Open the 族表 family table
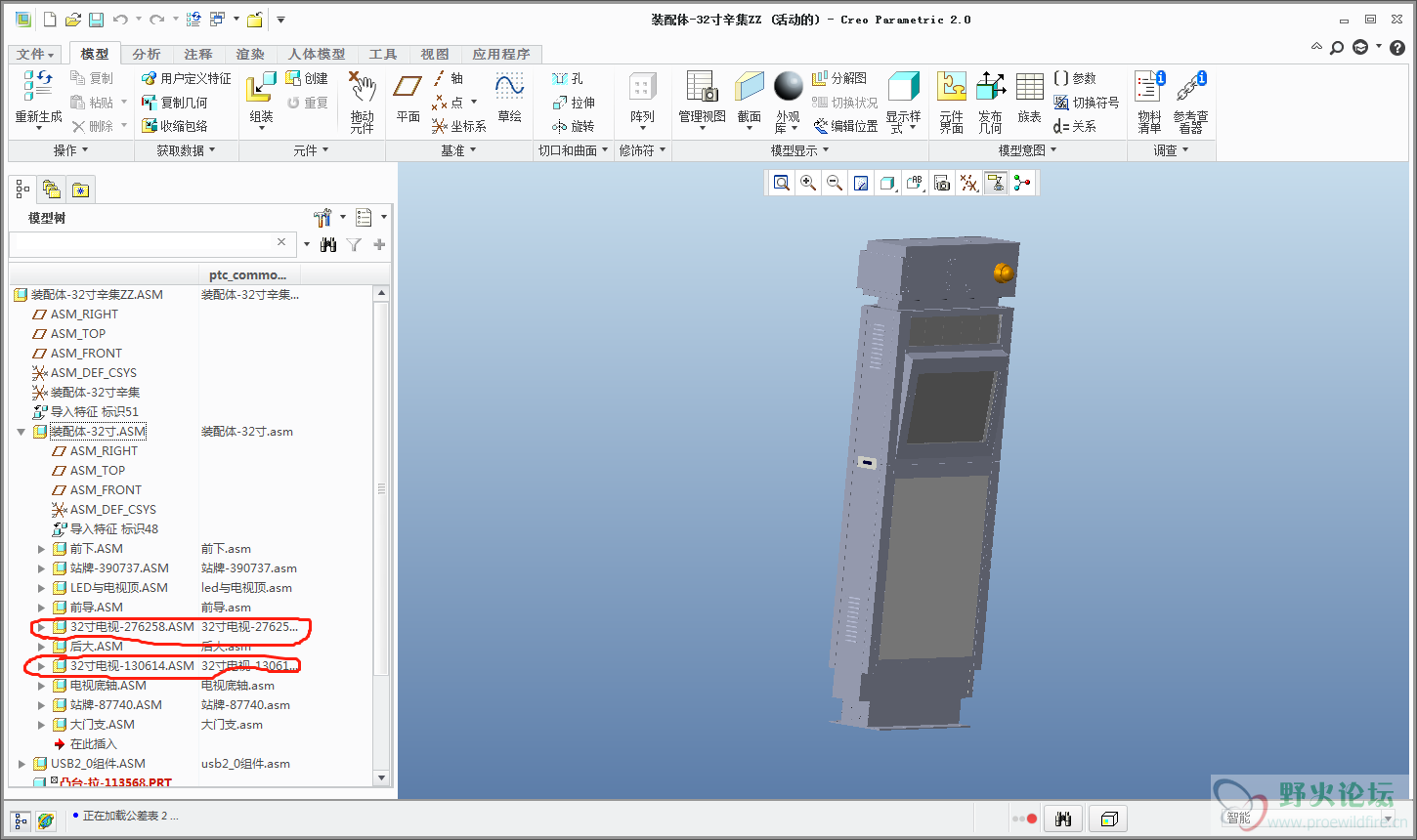 [1030, 97]
